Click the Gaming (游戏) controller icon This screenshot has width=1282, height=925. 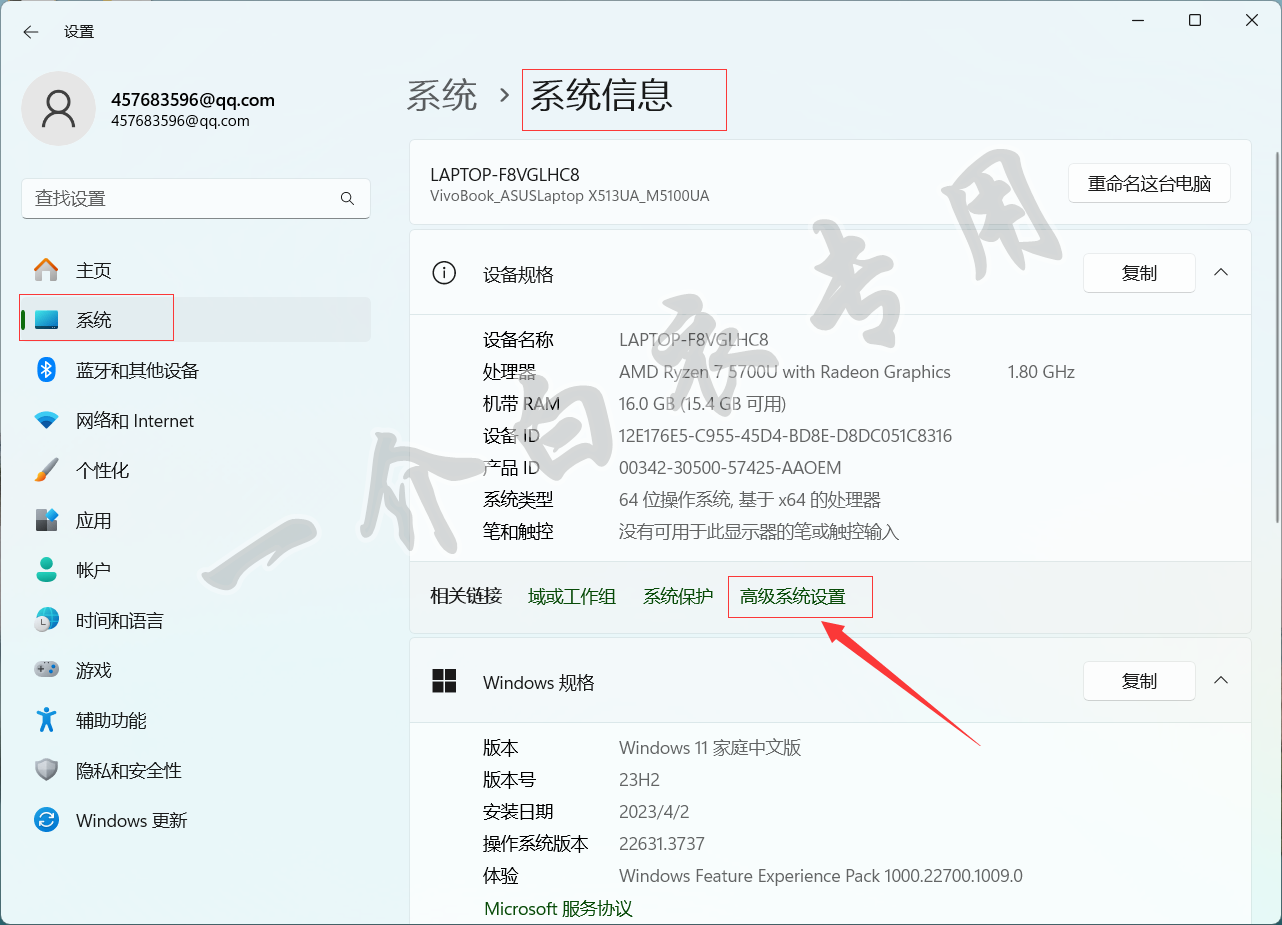[x=46, y=670]
